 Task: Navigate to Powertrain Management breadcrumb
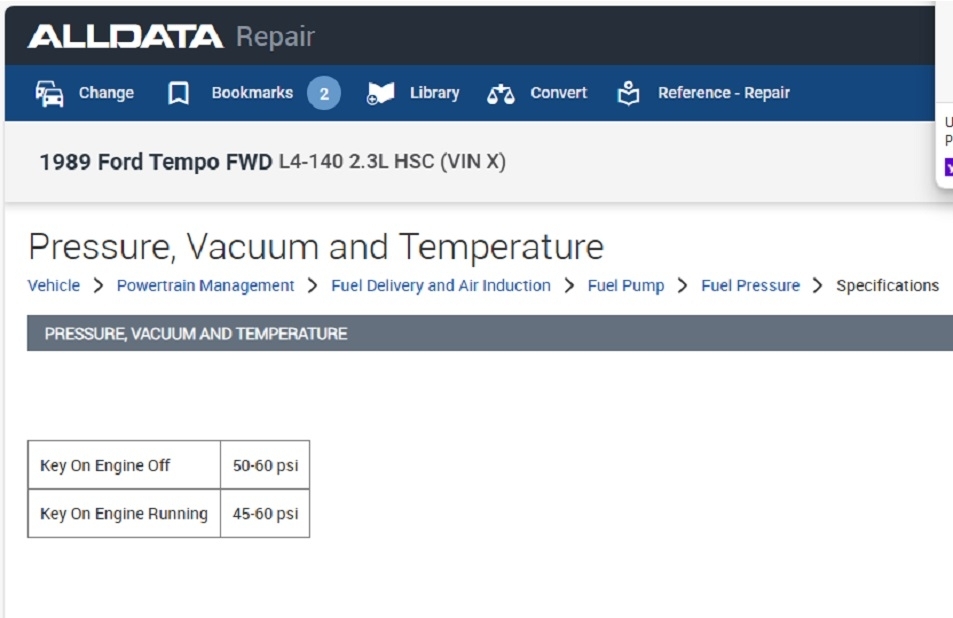[205, 286]
